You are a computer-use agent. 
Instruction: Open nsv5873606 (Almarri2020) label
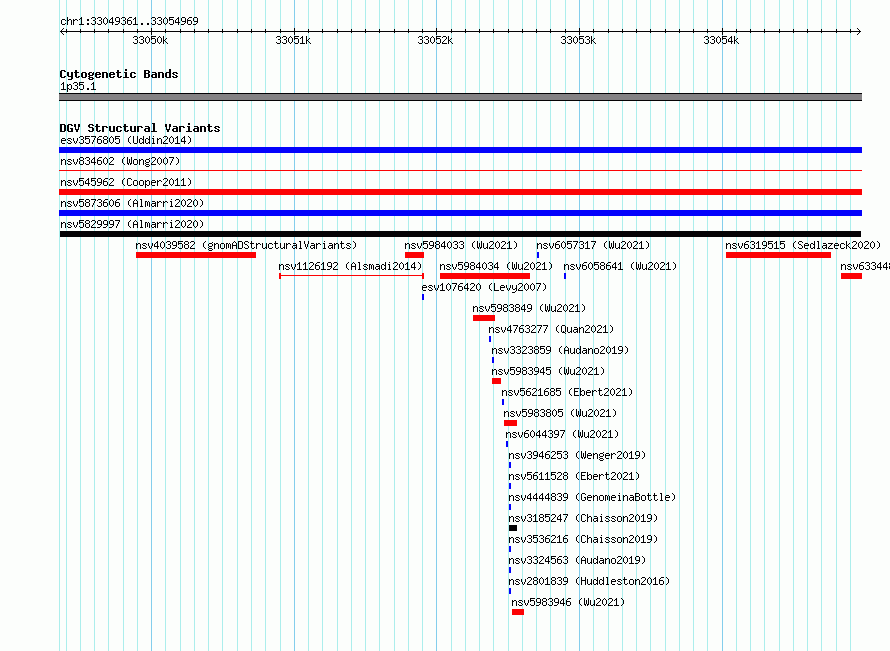(x=132, y=203)
